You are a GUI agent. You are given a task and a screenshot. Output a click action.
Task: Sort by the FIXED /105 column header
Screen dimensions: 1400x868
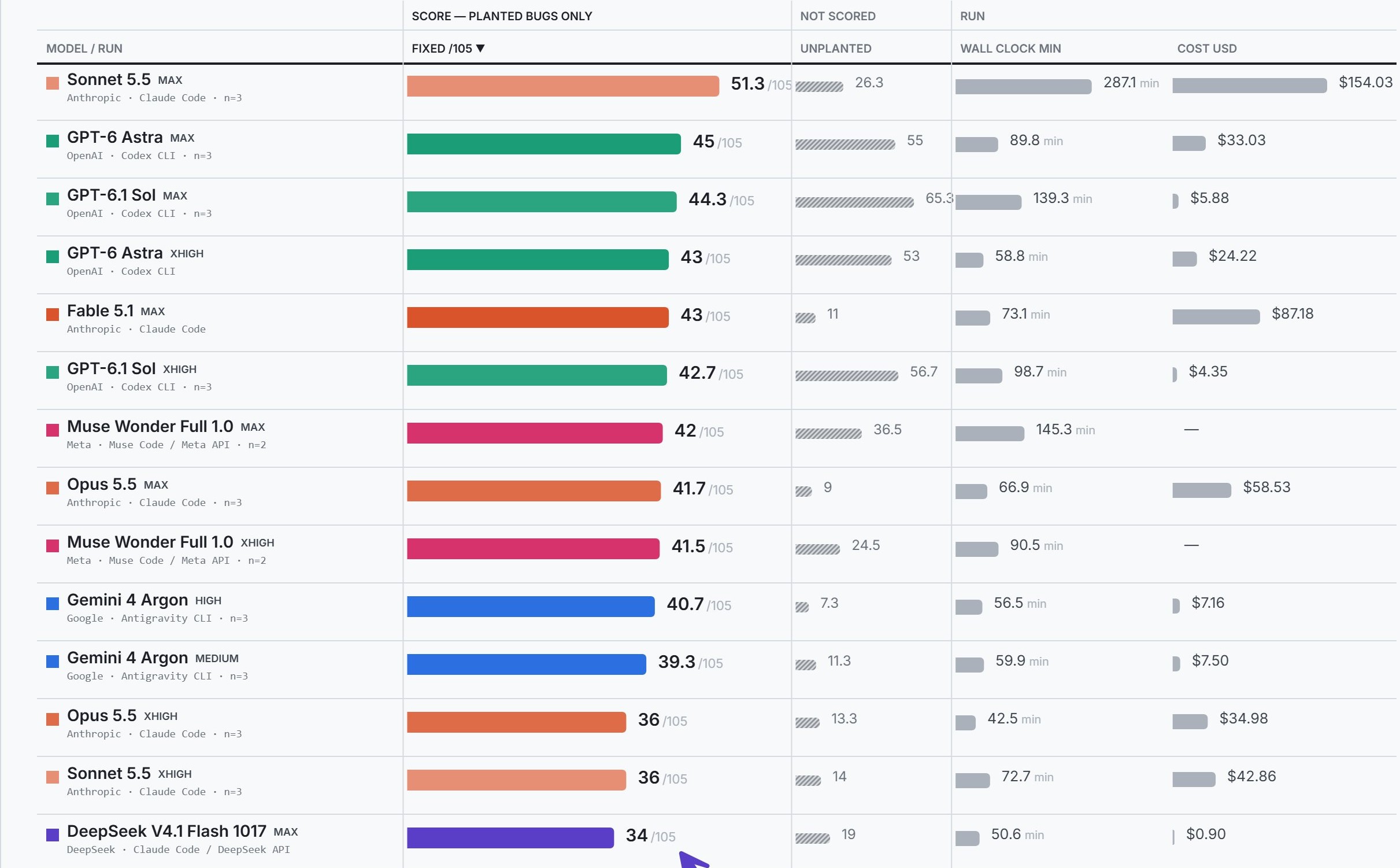point(448,49)
